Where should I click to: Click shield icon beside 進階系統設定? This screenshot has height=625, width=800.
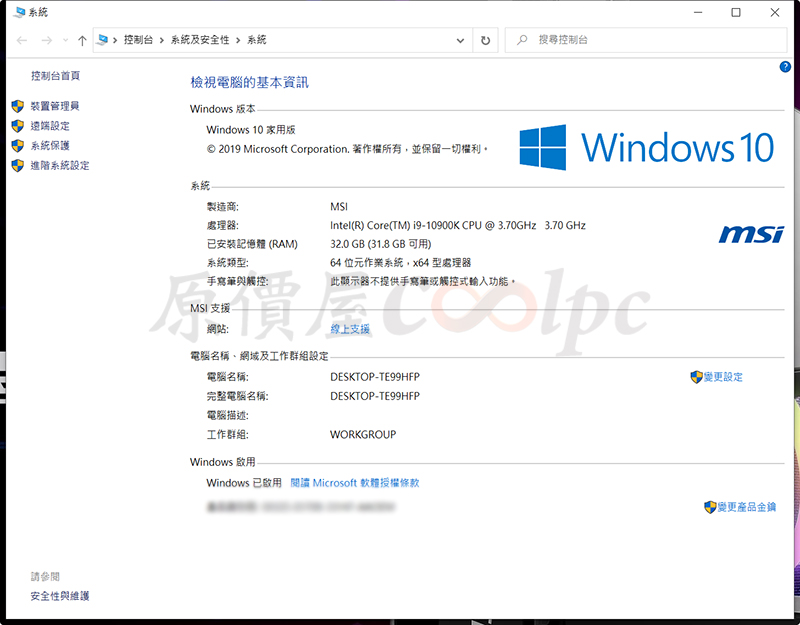pyautogui.click(x=18, y=166)
